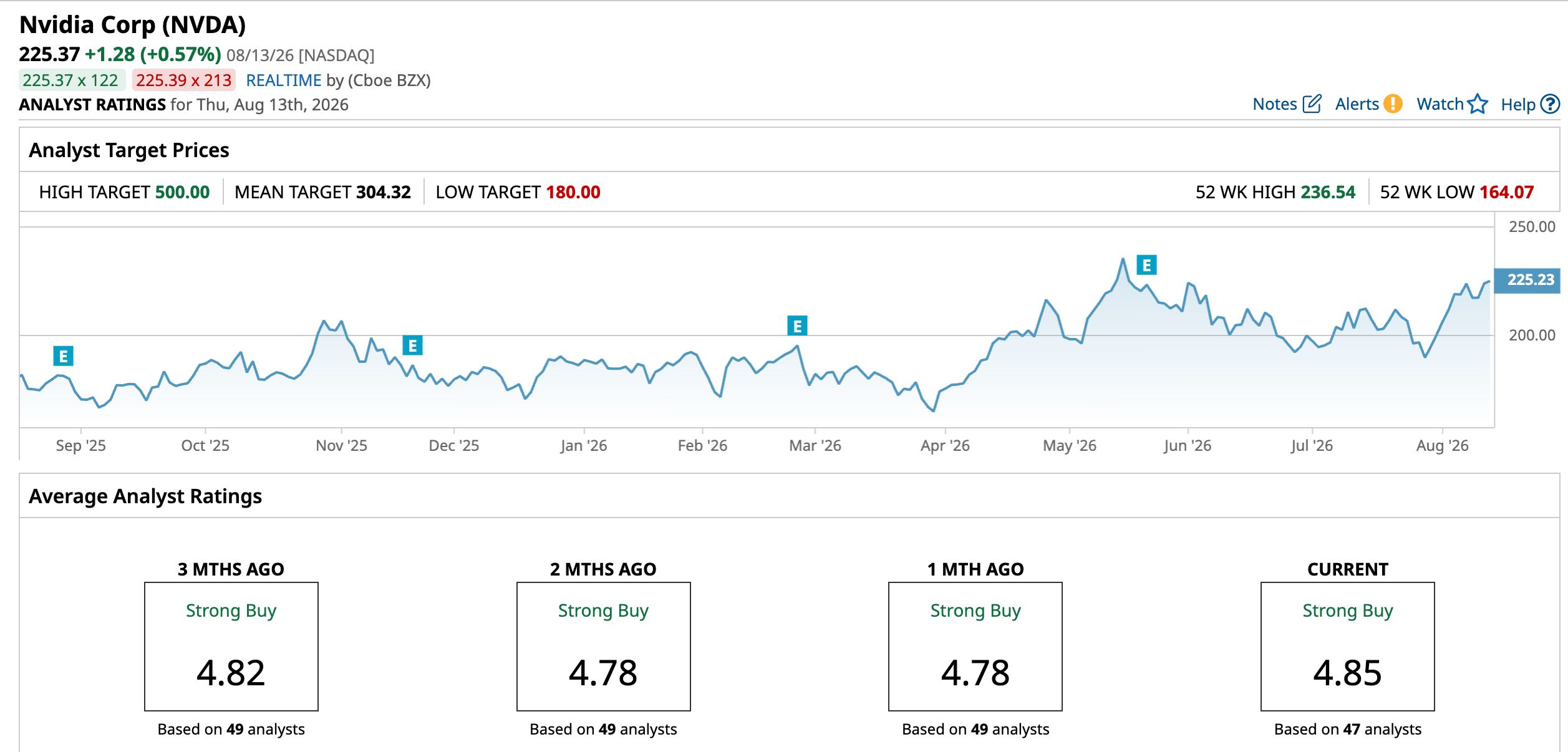
Task: Click the 200.00 y-axis label
Action: pos(1532,335)
